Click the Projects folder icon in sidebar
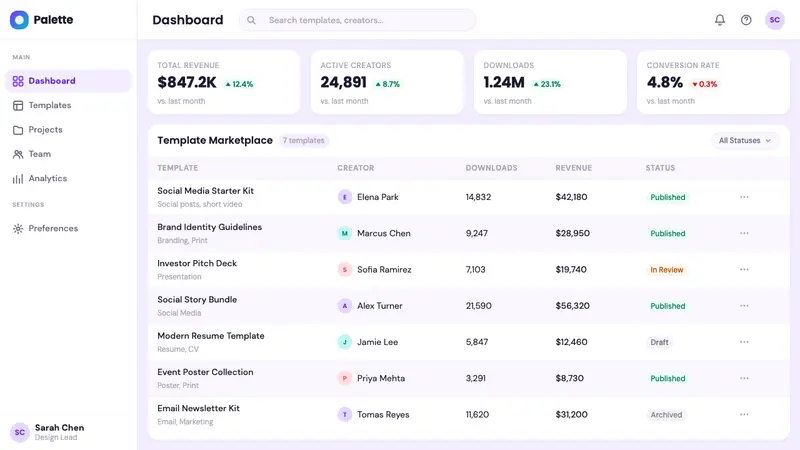 pos(18,130)
